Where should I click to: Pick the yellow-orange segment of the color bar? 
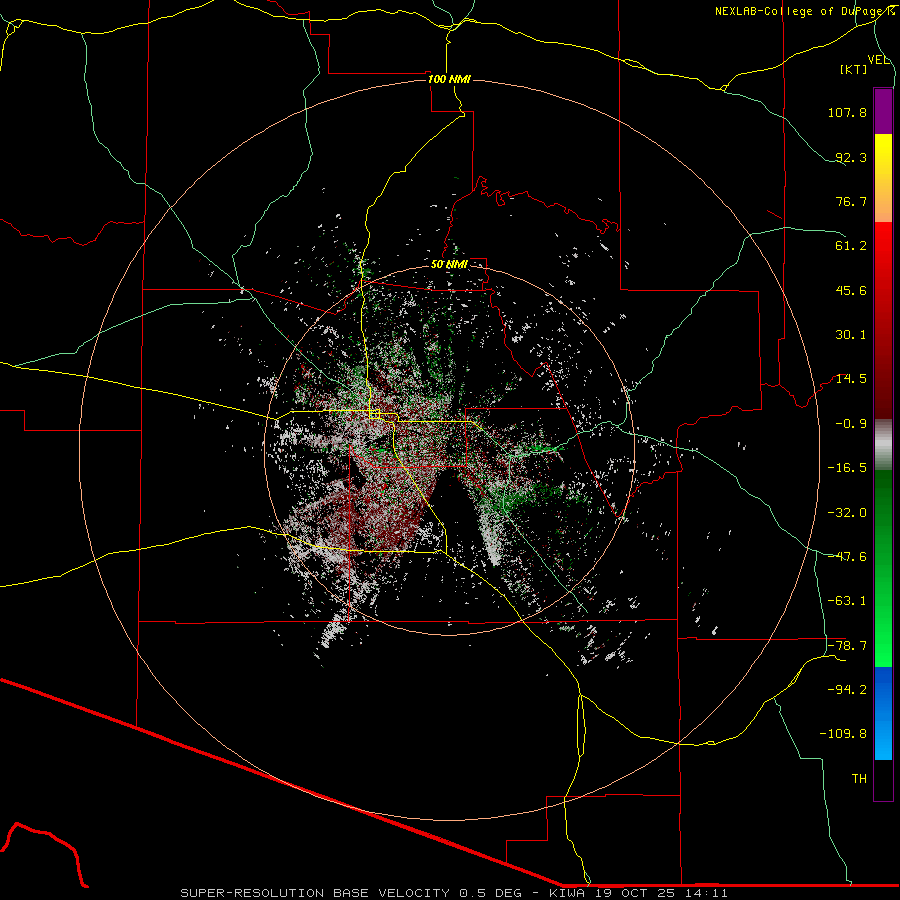(x=883, y=178)
